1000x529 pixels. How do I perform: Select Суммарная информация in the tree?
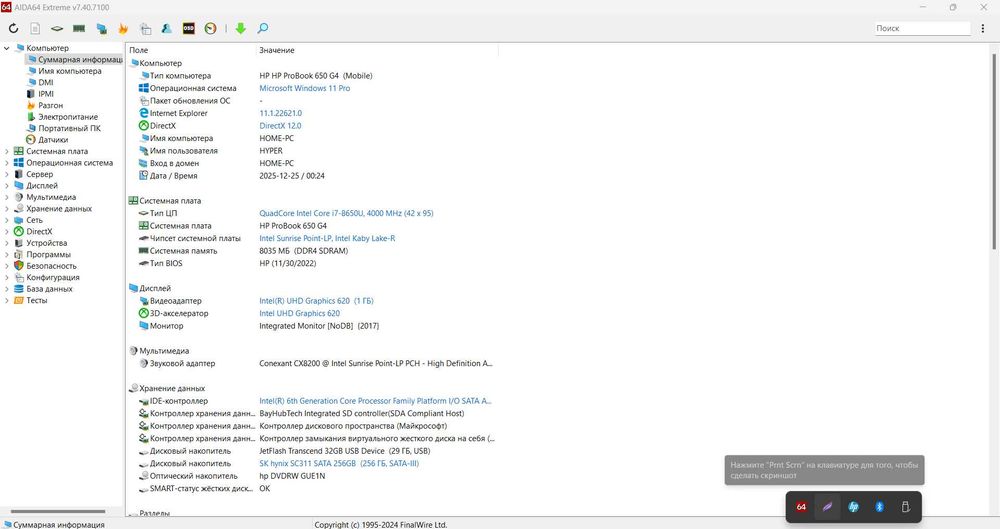[x=75, y=59]
